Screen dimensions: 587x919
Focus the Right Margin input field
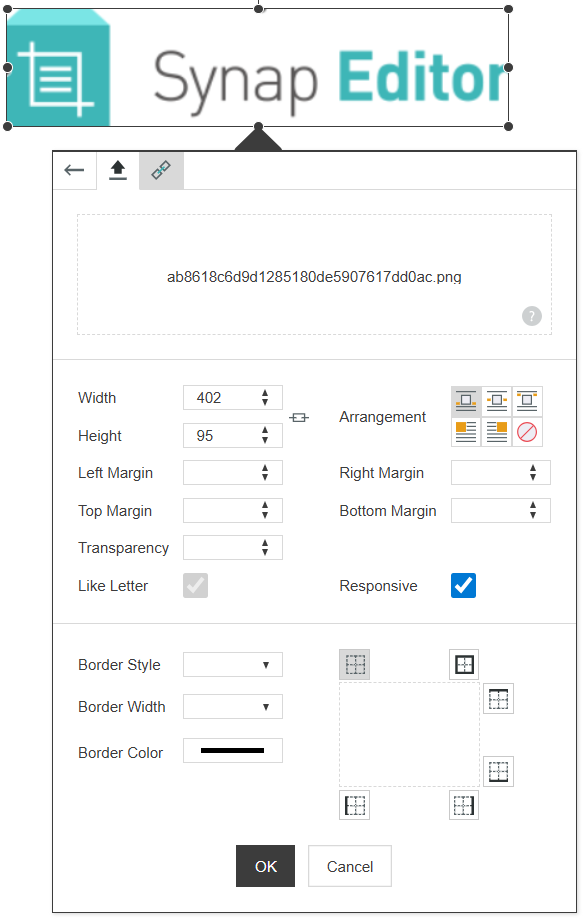(x=501, y=472)
